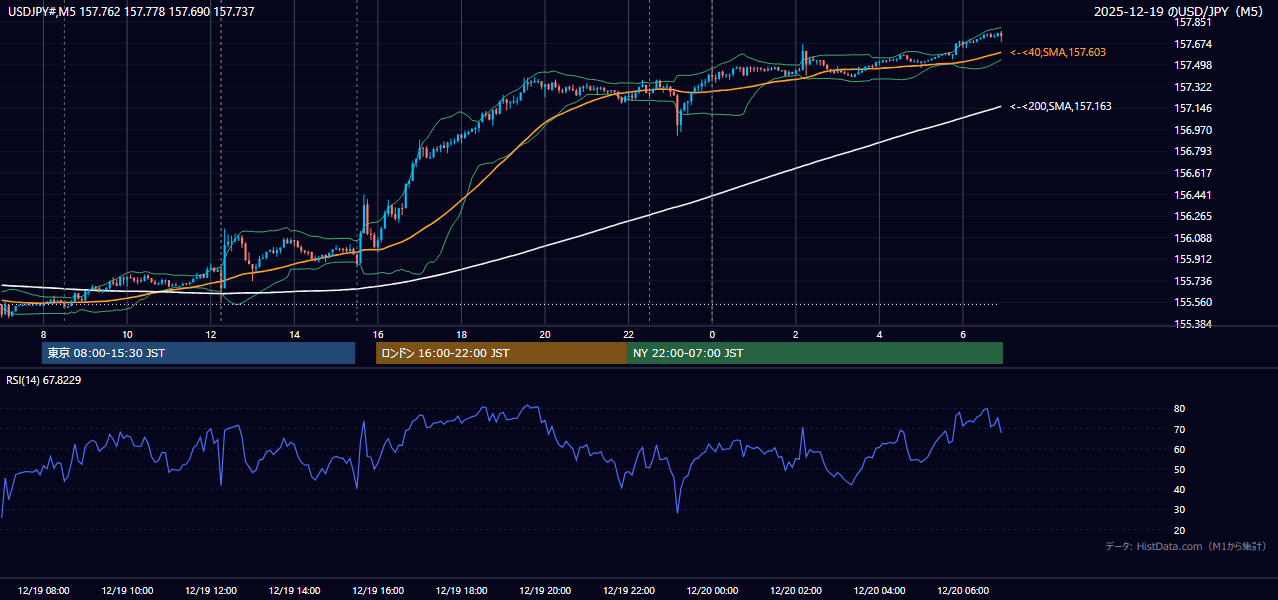The width and height of the screenshot is (1278, 600).
Task: Click hour tick 20 under the price chart
Action: (545, 334)
